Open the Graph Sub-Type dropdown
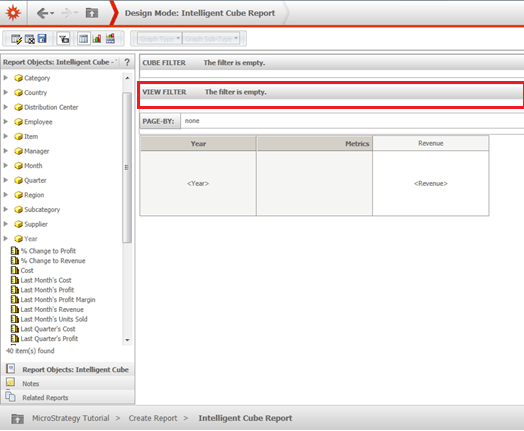This screenshot has height=431, width=524. [x=211, y=39]
